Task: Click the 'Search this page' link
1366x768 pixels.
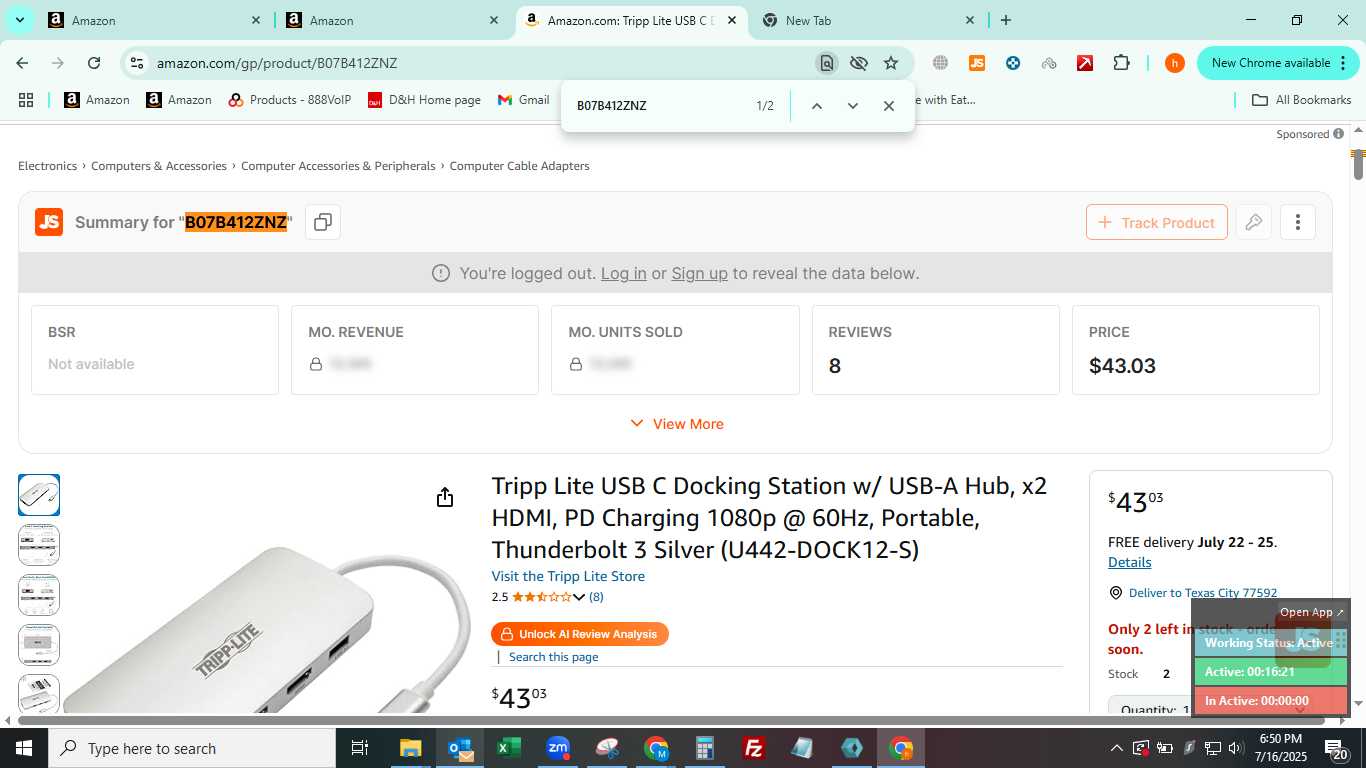Action: [x=553, y=657]
